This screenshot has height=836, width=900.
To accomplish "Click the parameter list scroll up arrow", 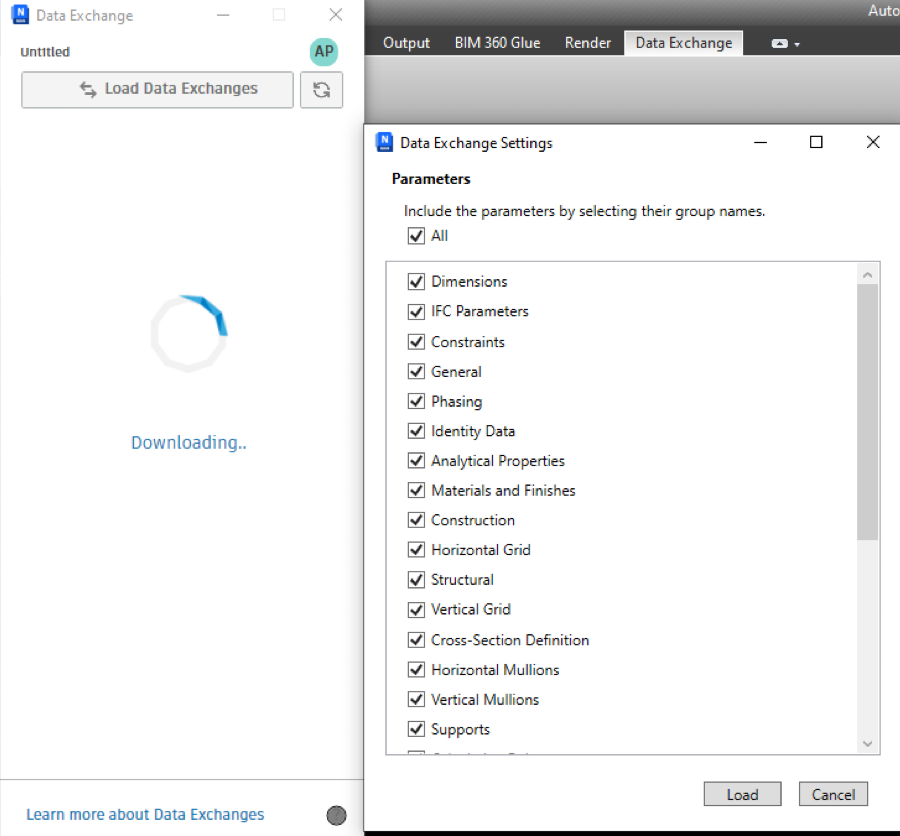I will pos(867,275).
